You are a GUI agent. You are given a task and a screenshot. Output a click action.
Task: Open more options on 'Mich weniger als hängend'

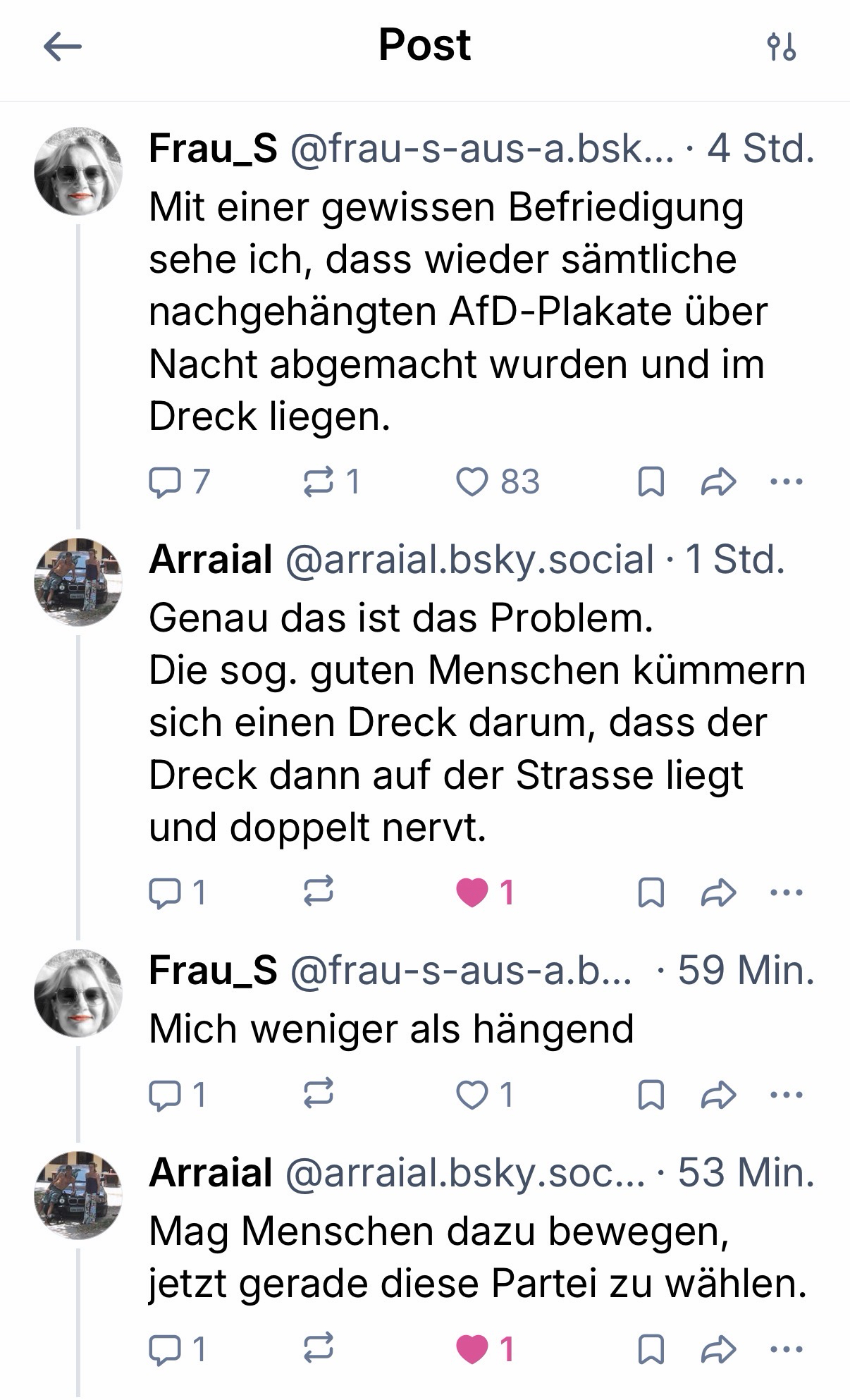(787, 1095)
